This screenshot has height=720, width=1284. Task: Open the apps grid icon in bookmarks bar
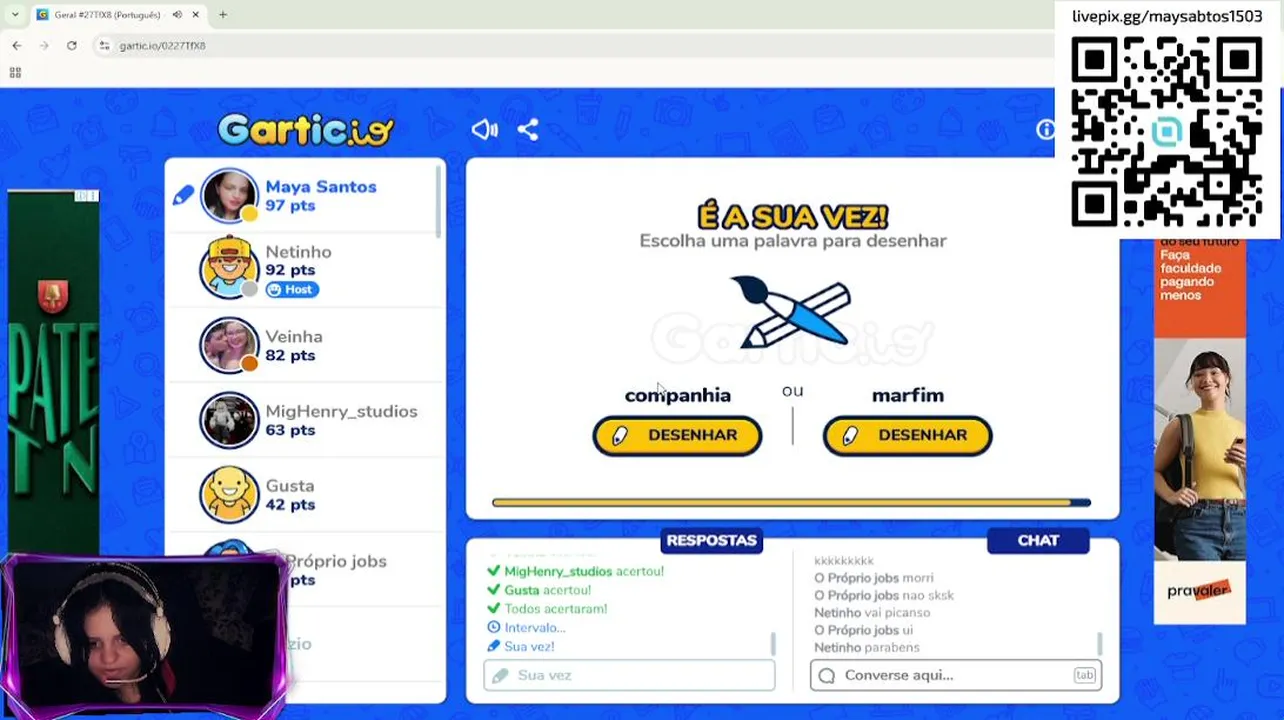point(15,73)
